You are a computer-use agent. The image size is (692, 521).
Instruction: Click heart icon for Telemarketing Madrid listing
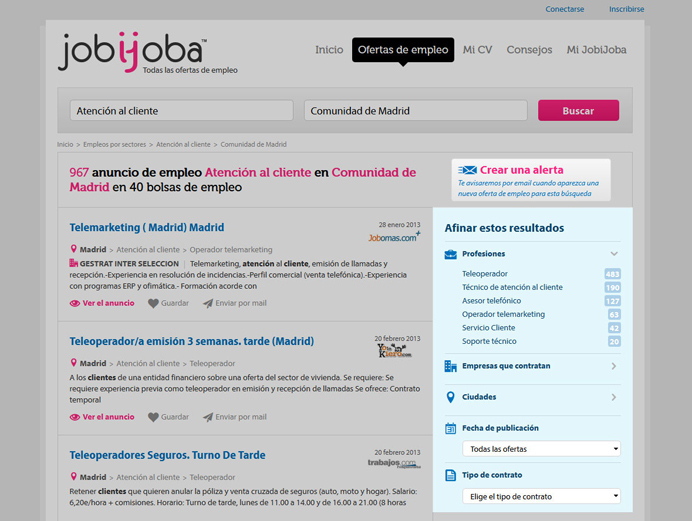[153, 304]
